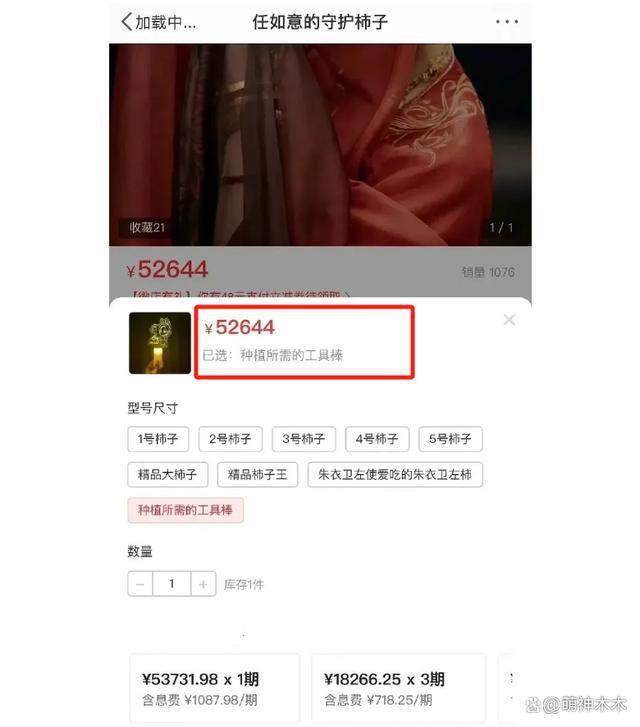This screenshot has width=640, height=727.
Task: Tap the red robe product image
Action: pos(320,145)
